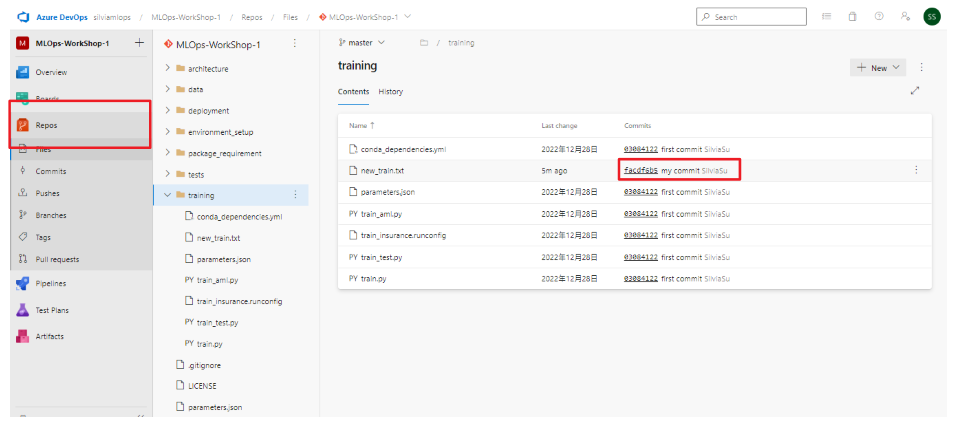967x422 pixels.
Task: Open the New dropdown button
Action: click(878, 68)
